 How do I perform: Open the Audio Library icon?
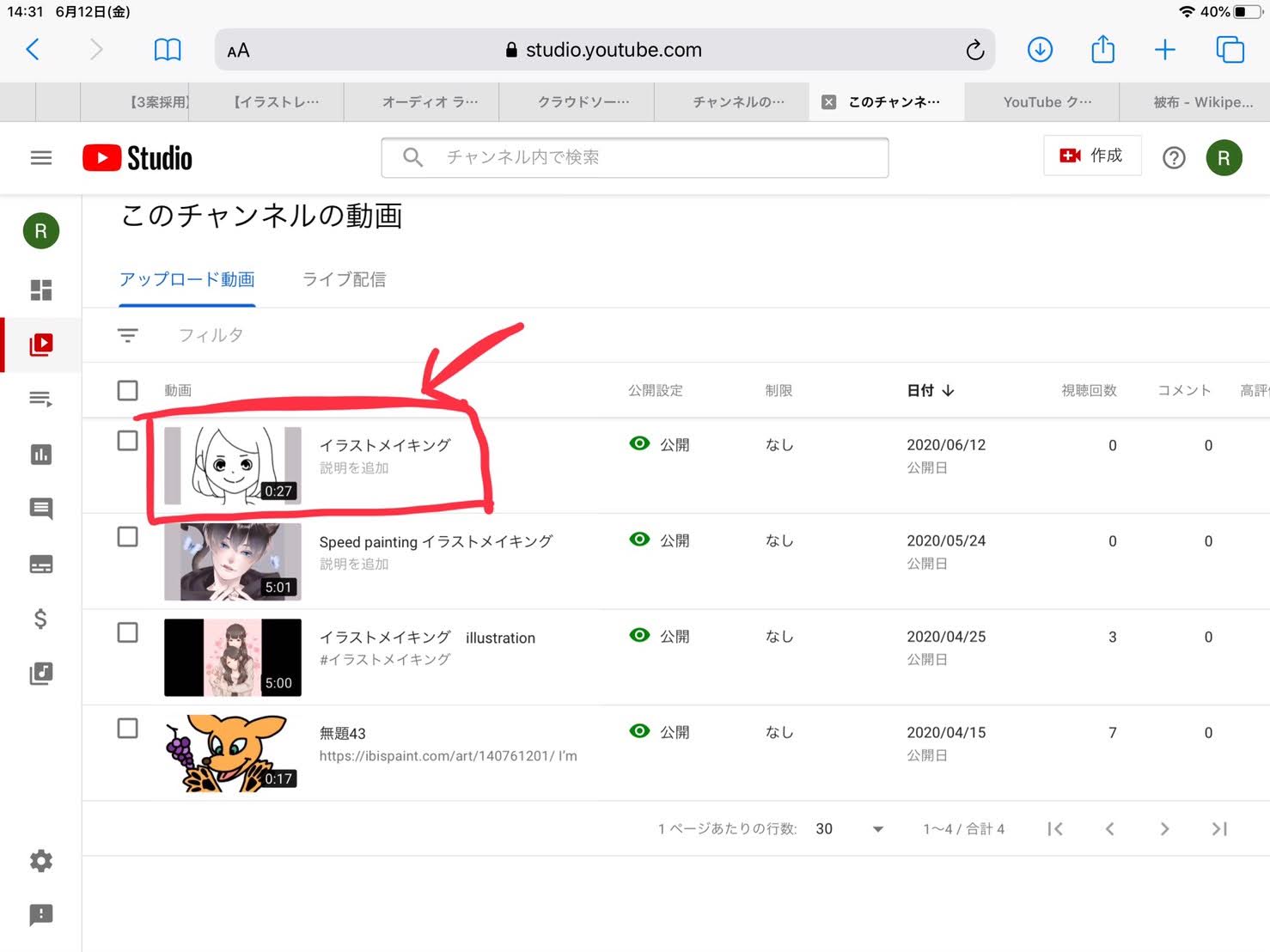click(x=40, y=674)
